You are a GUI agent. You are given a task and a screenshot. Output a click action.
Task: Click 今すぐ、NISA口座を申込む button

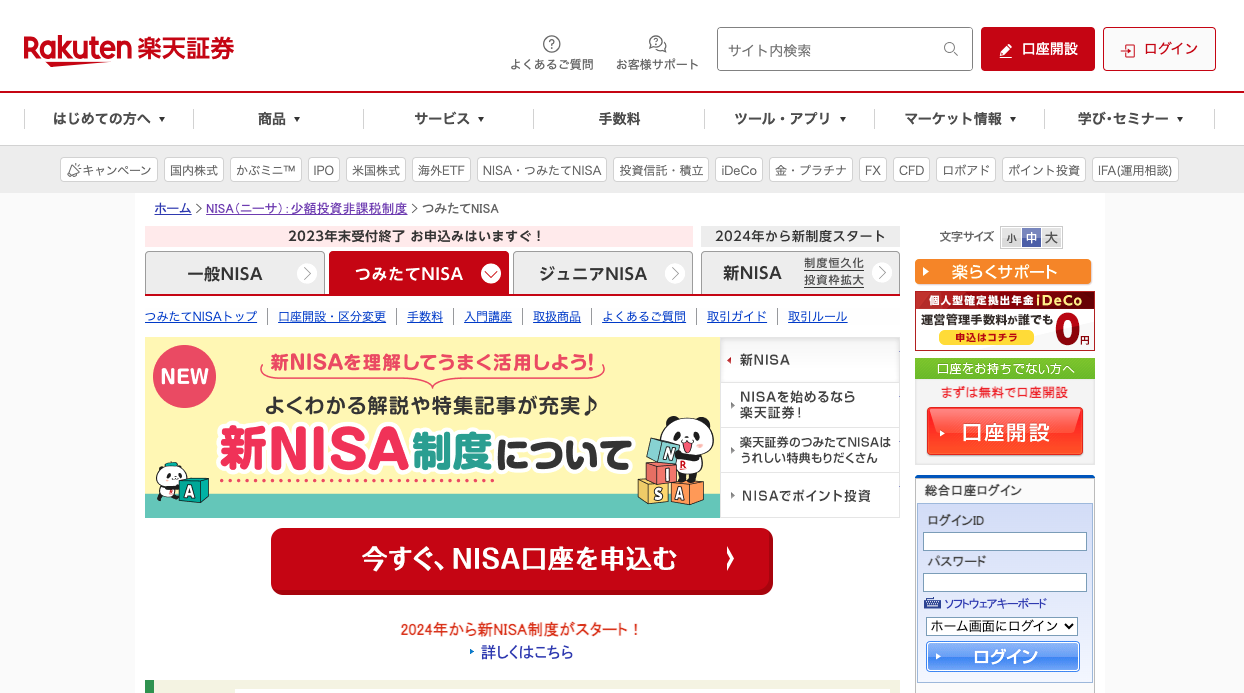522,560
